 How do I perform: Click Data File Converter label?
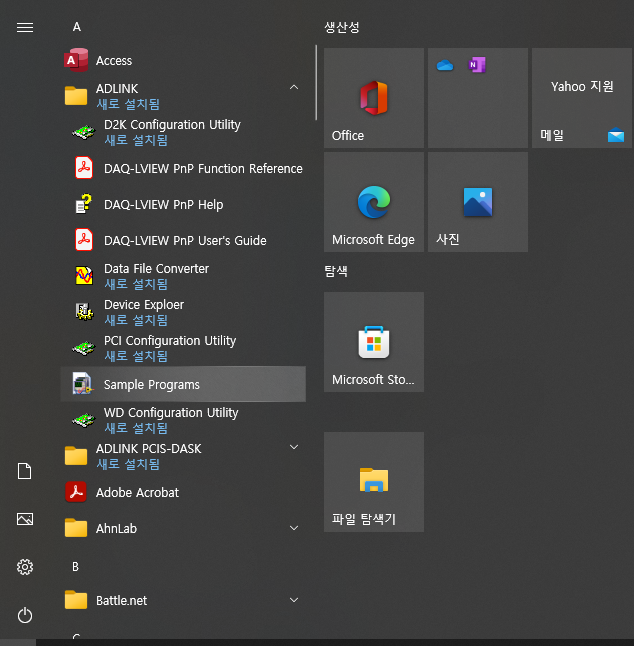tap(156, 269)
